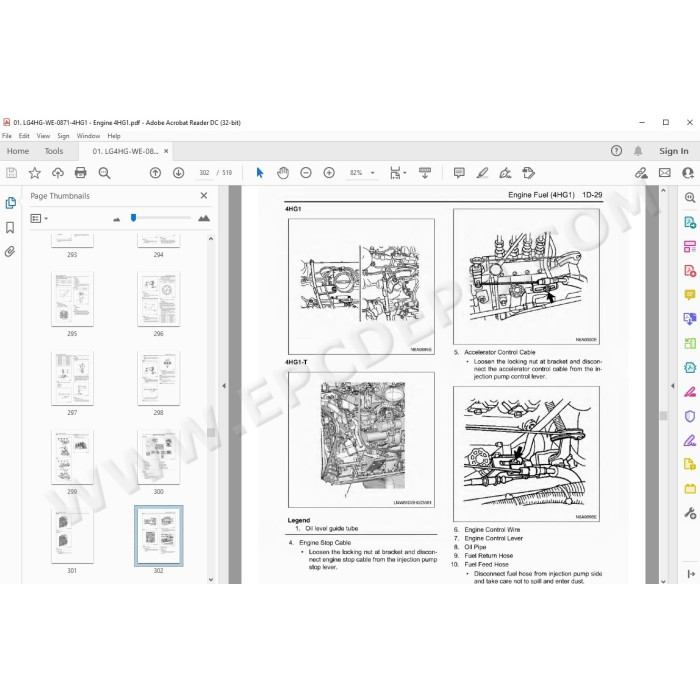Open the Help menu
700x700 pixels.
(114, 136)
